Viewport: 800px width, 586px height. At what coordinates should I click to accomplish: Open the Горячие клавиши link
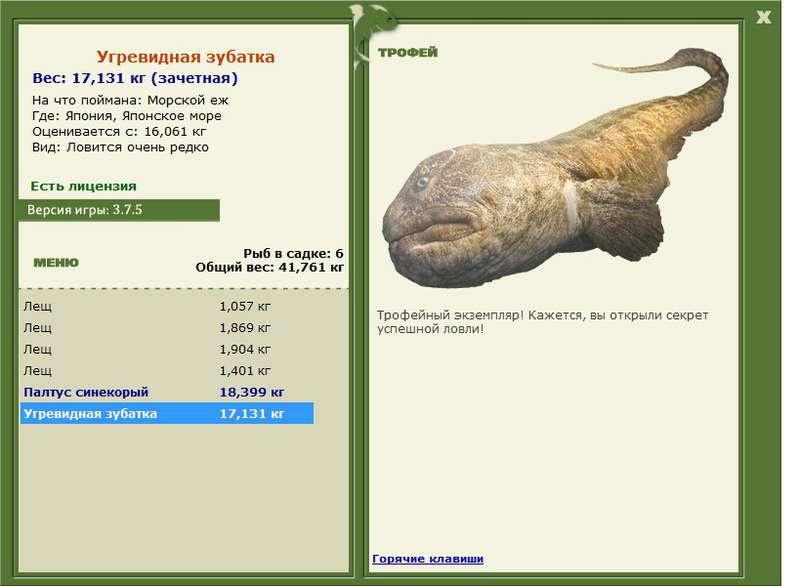428,558
